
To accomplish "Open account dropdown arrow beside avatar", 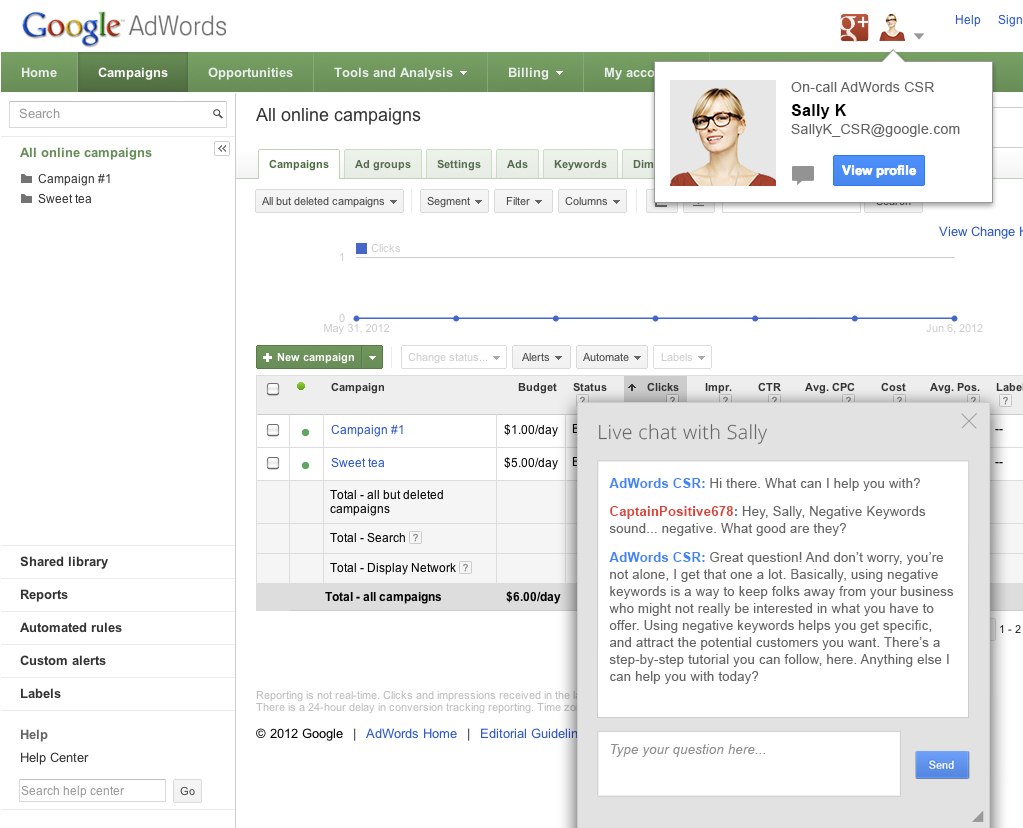I will [x=919, y=36].
